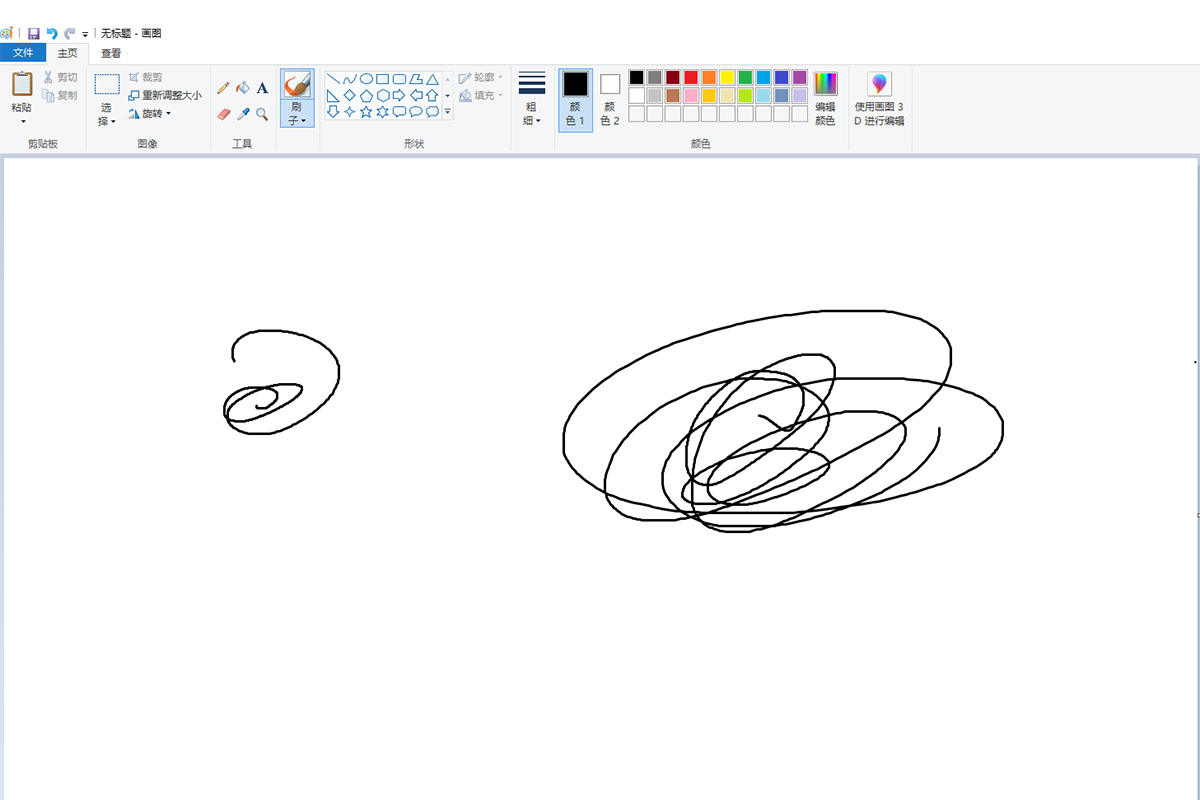Switch to the 查看 view tab

pos(111,53)
